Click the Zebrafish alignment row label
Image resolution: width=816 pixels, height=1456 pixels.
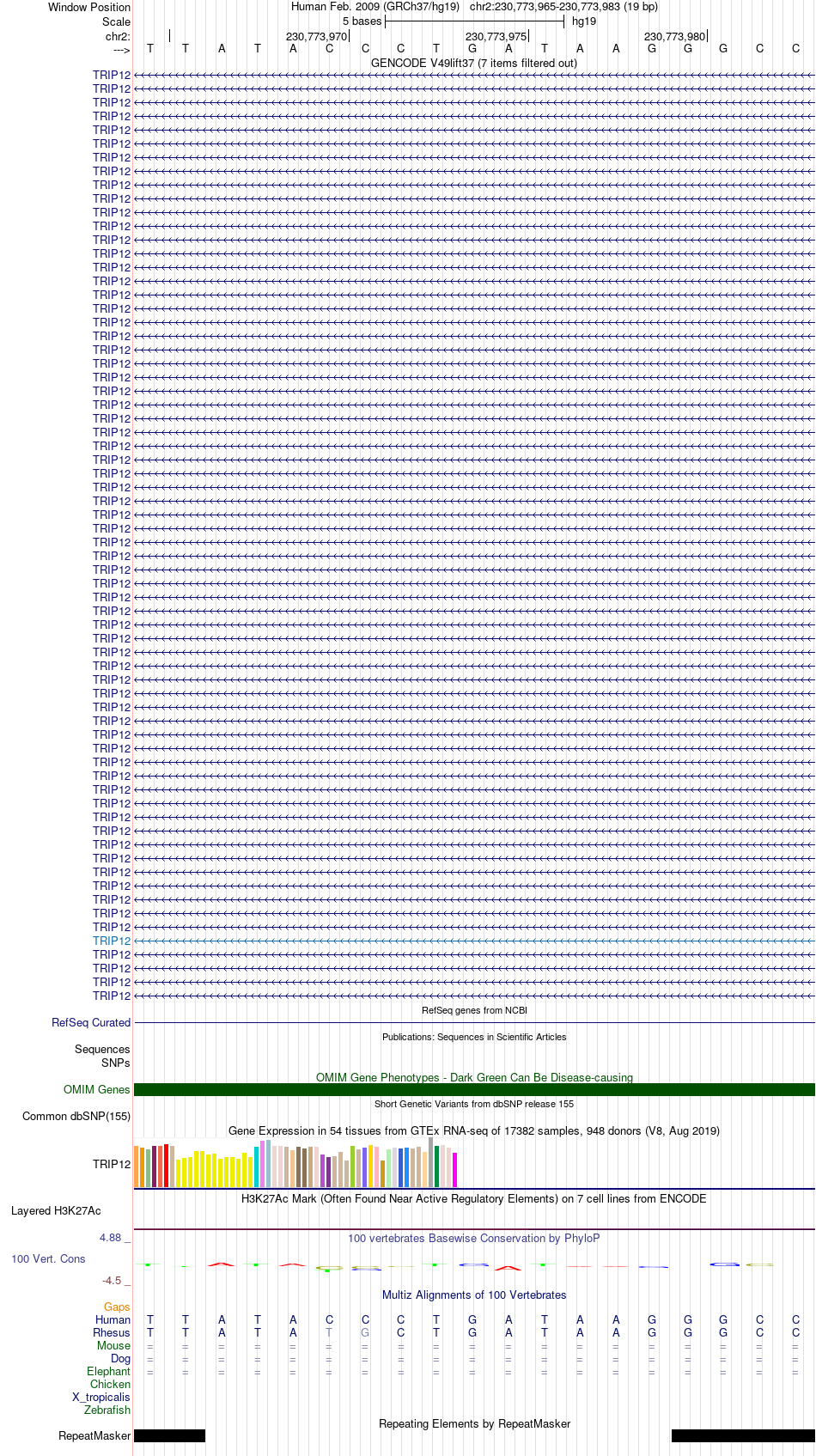(x=107, y=1410)
